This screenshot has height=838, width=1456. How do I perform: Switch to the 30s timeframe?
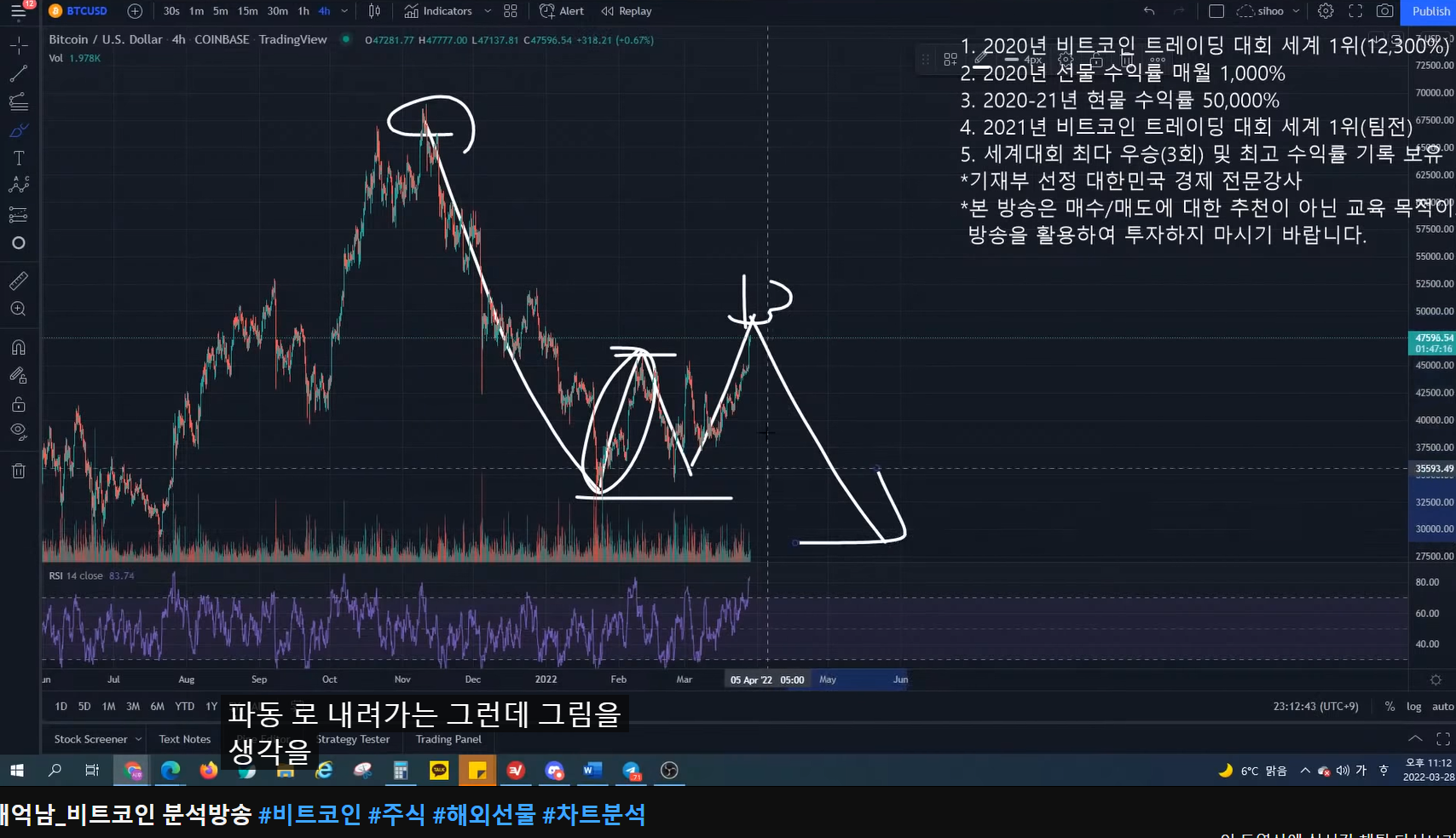click(171, 11)
